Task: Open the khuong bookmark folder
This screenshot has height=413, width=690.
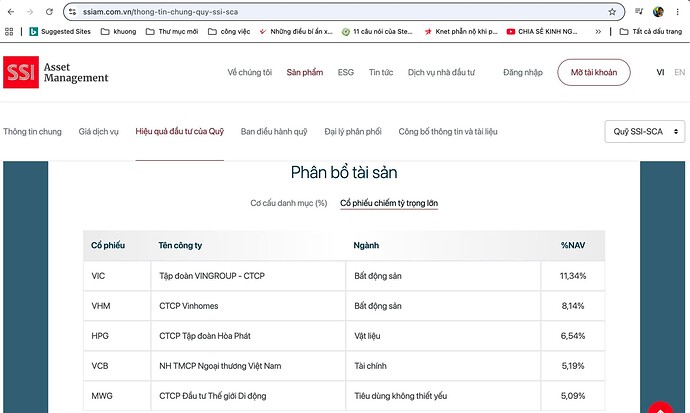Action: pos(118,32)
